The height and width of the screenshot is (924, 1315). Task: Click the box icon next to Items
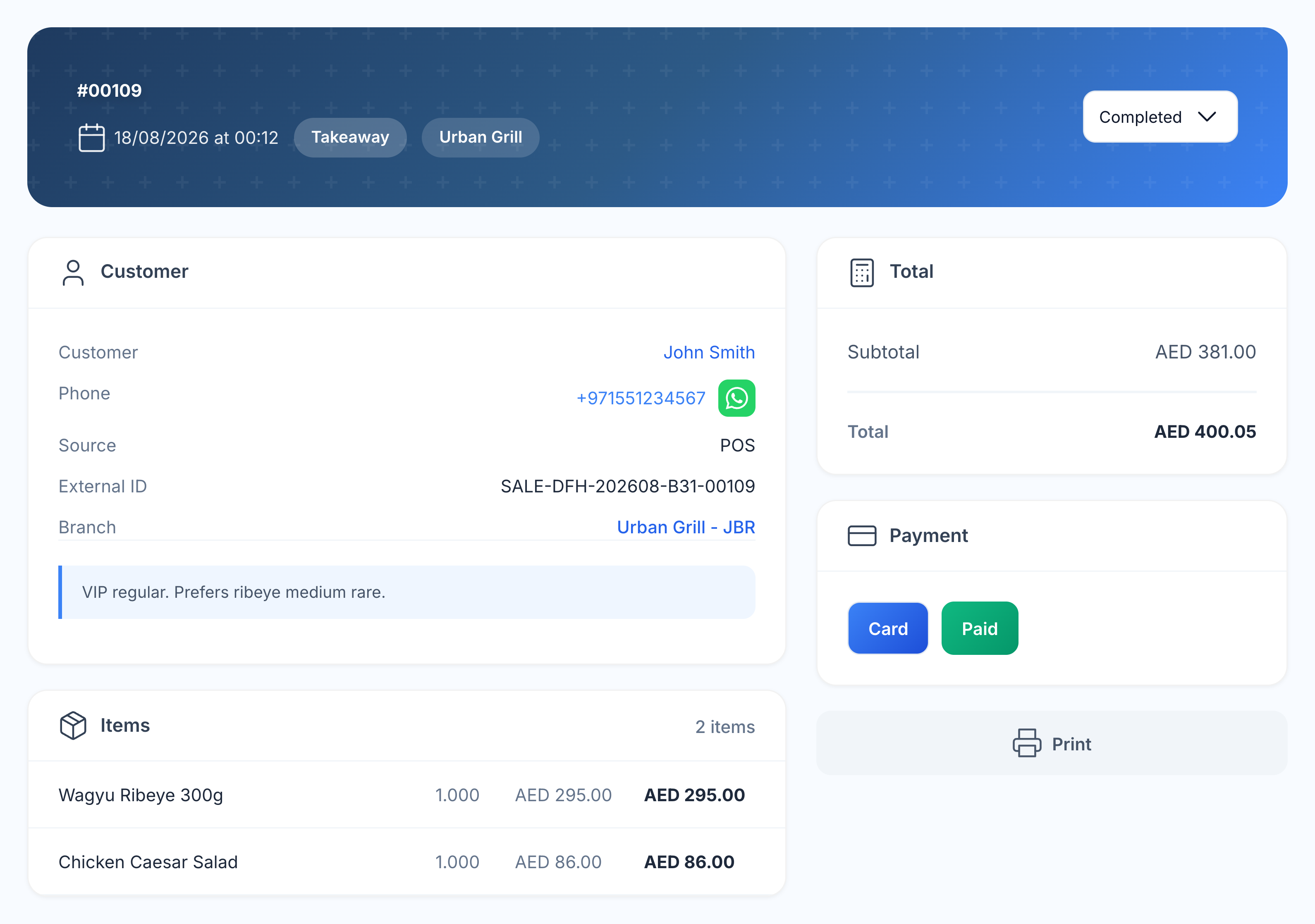click(x=73, y=725)
